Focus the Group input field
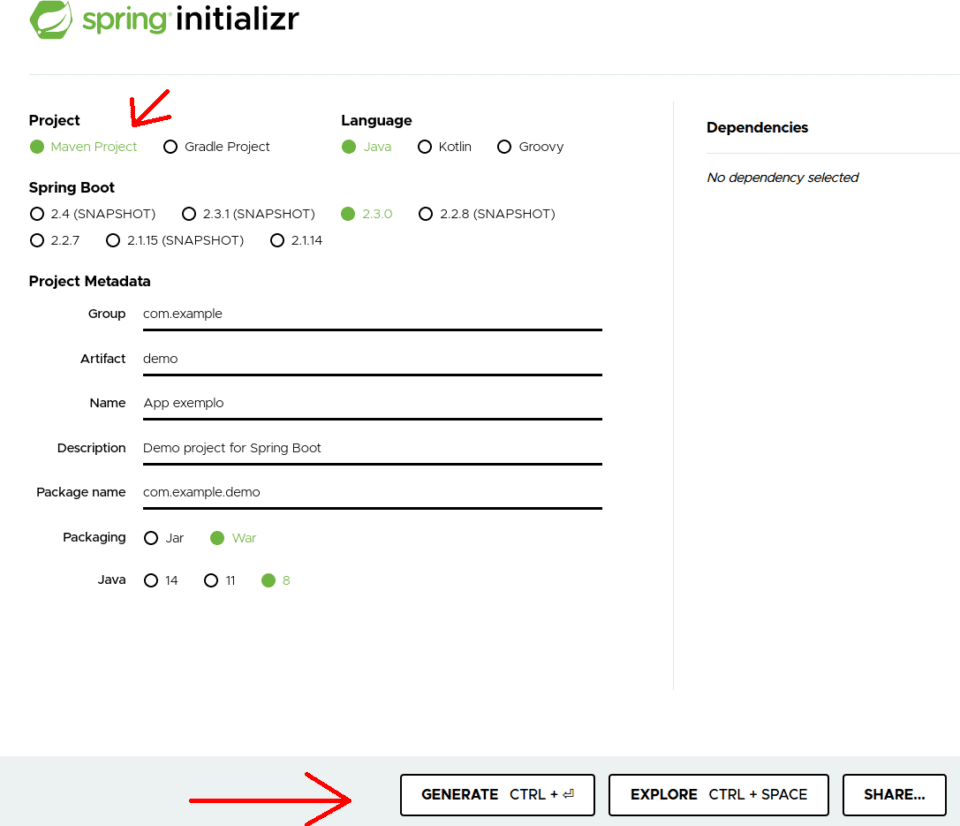This screenshot has width=960, height=826. pyautogui.click(x=372, y=315)
